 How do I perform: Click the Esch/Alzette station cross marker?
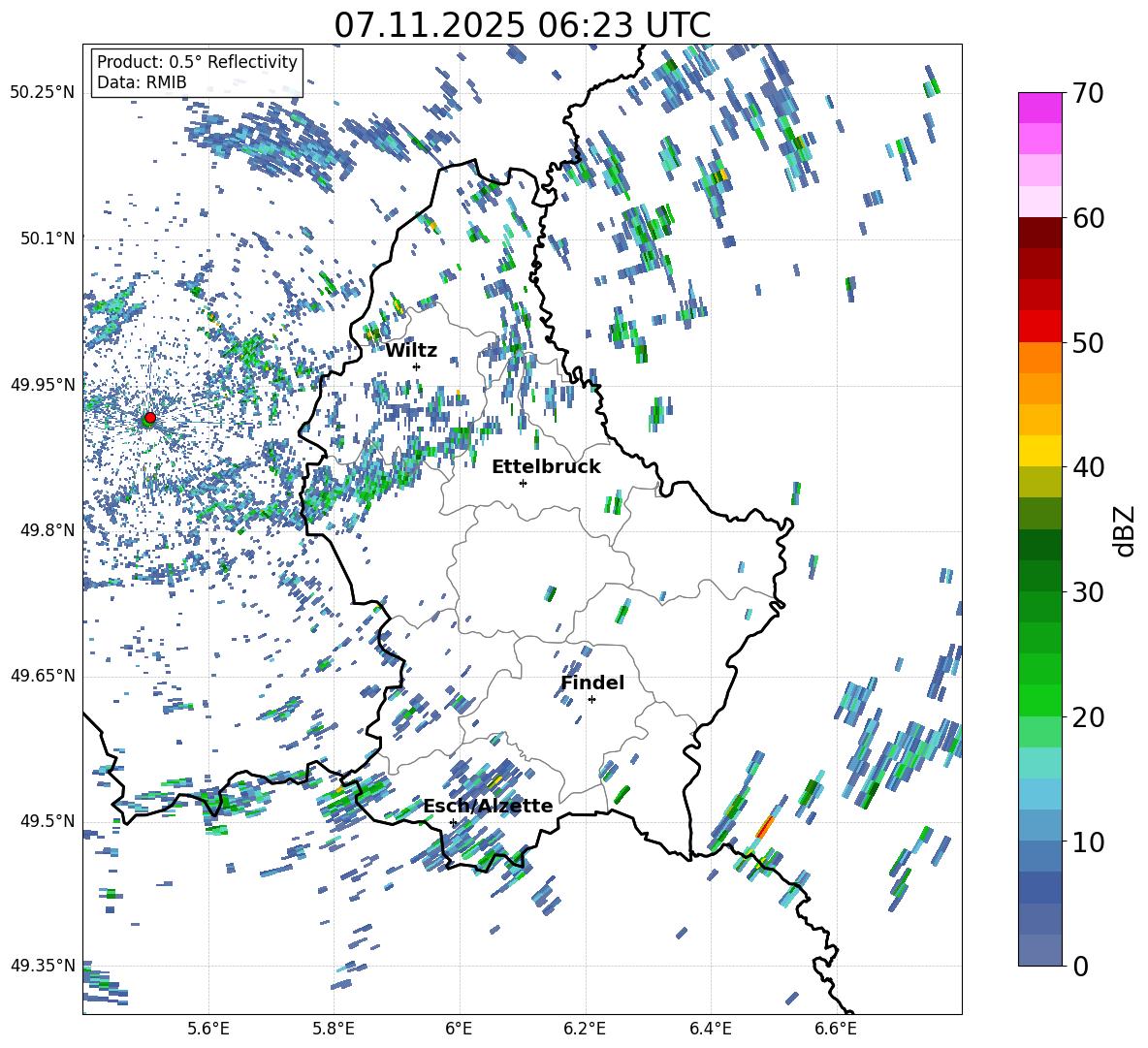[x=453, y=822]
